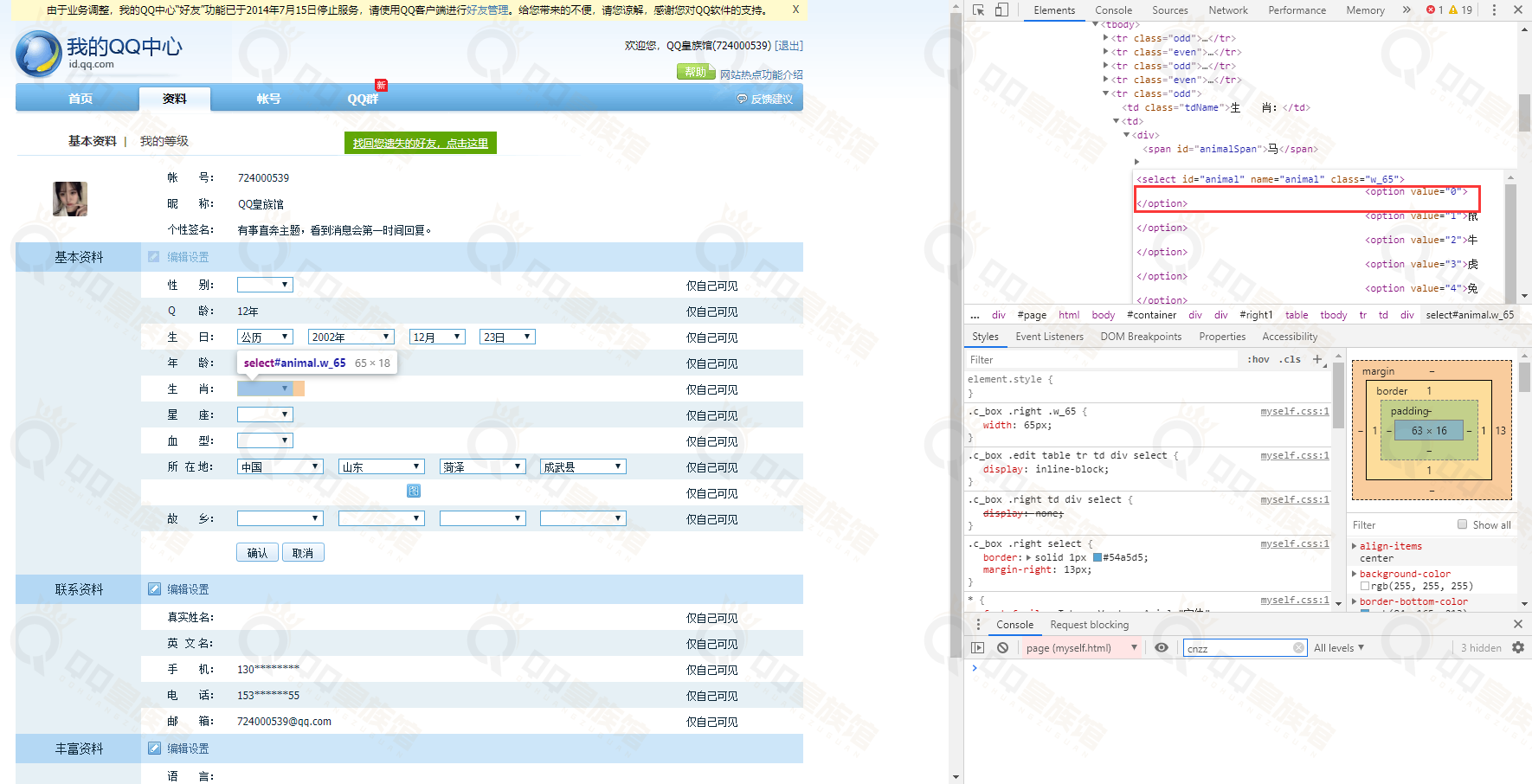
Task: Open the All levels log dropdown
Action: click(1338, 648)
